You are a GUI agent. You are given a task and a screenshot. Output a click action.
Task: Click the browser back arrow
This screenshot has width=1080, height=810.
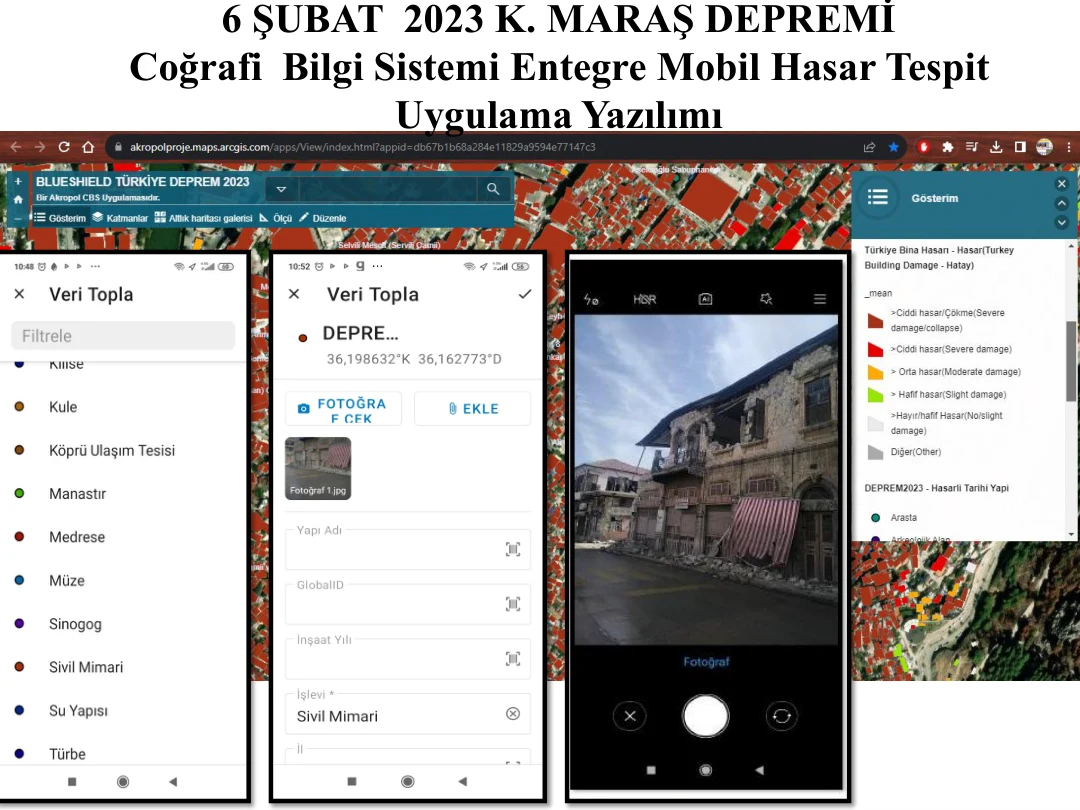(16, 147)
